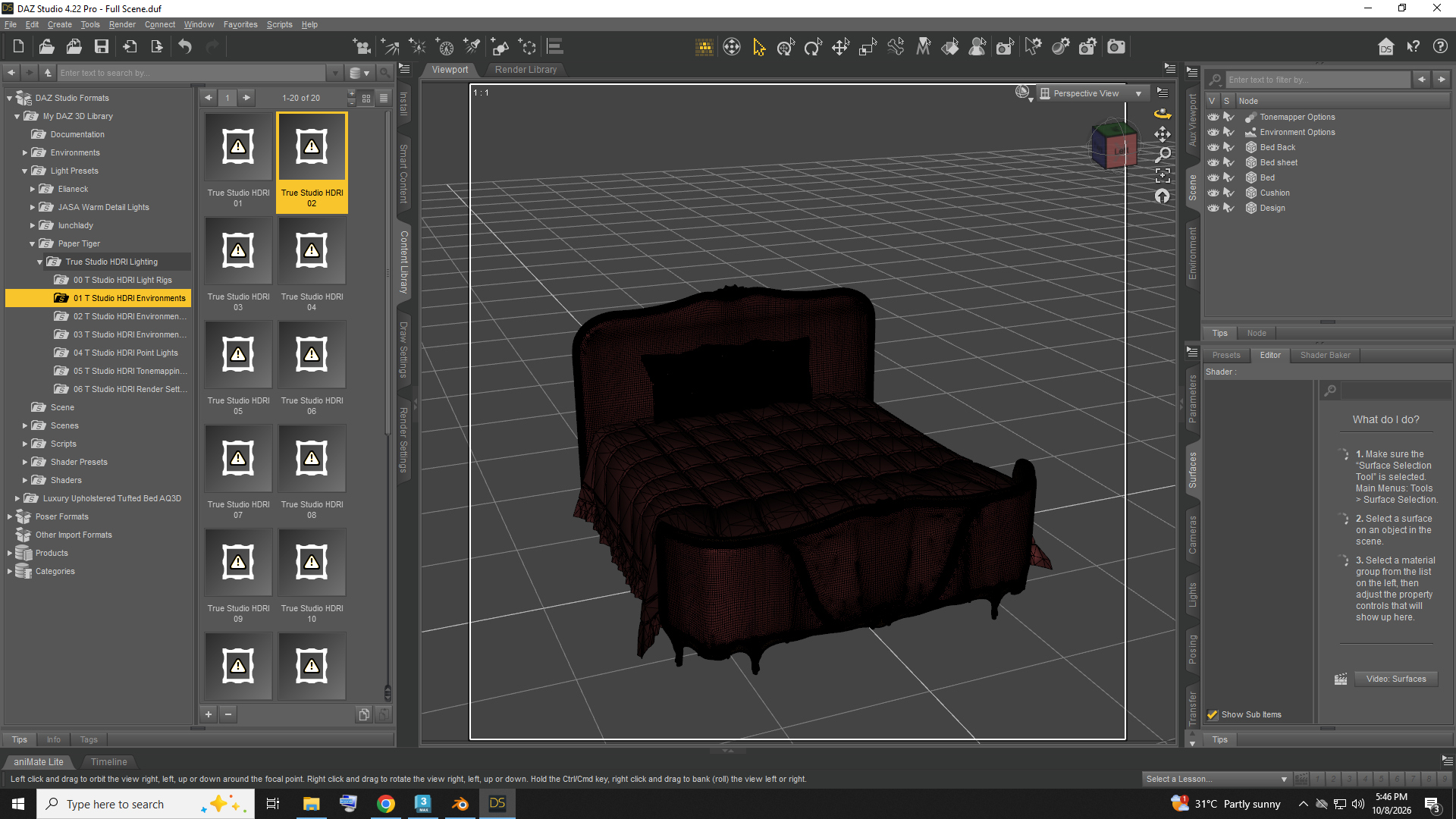Collapse the Paper Tiger folder
The image size is (1456, 819).
pos(33,244)
